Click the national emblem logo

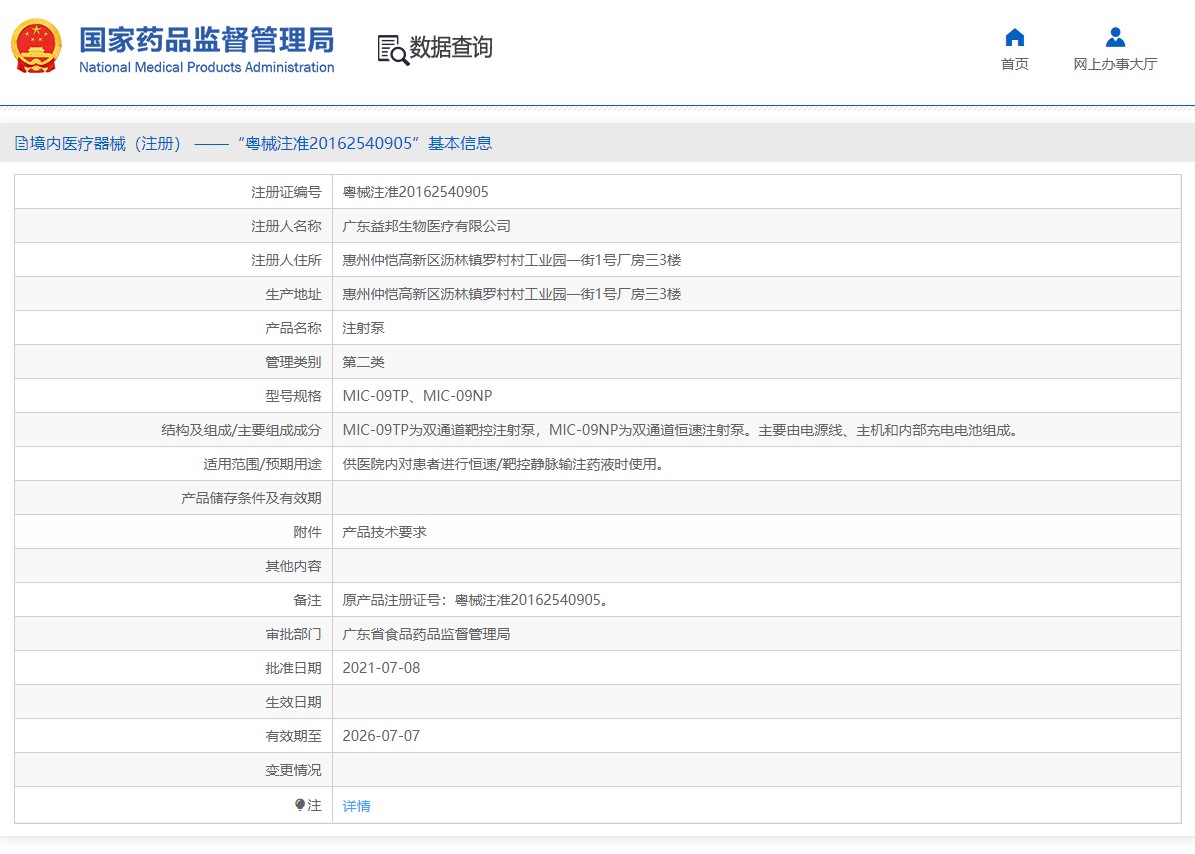(x=37, y=46)
